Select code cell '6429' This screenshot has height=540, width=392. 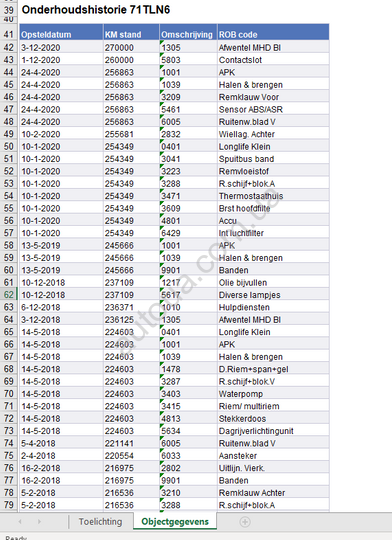pyautogui.click(x=188, y=233)
